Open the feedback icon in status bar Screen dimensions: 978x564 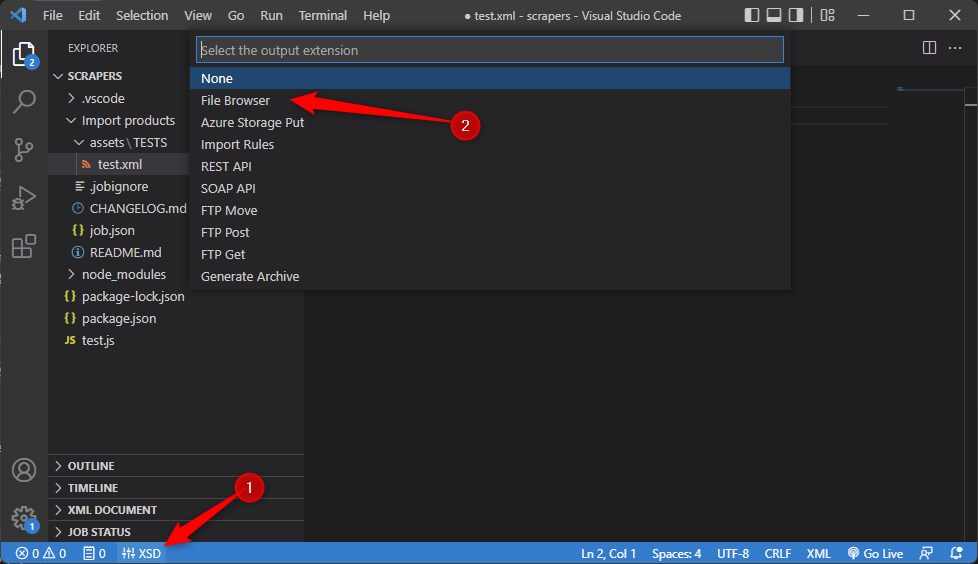point(926,553)
